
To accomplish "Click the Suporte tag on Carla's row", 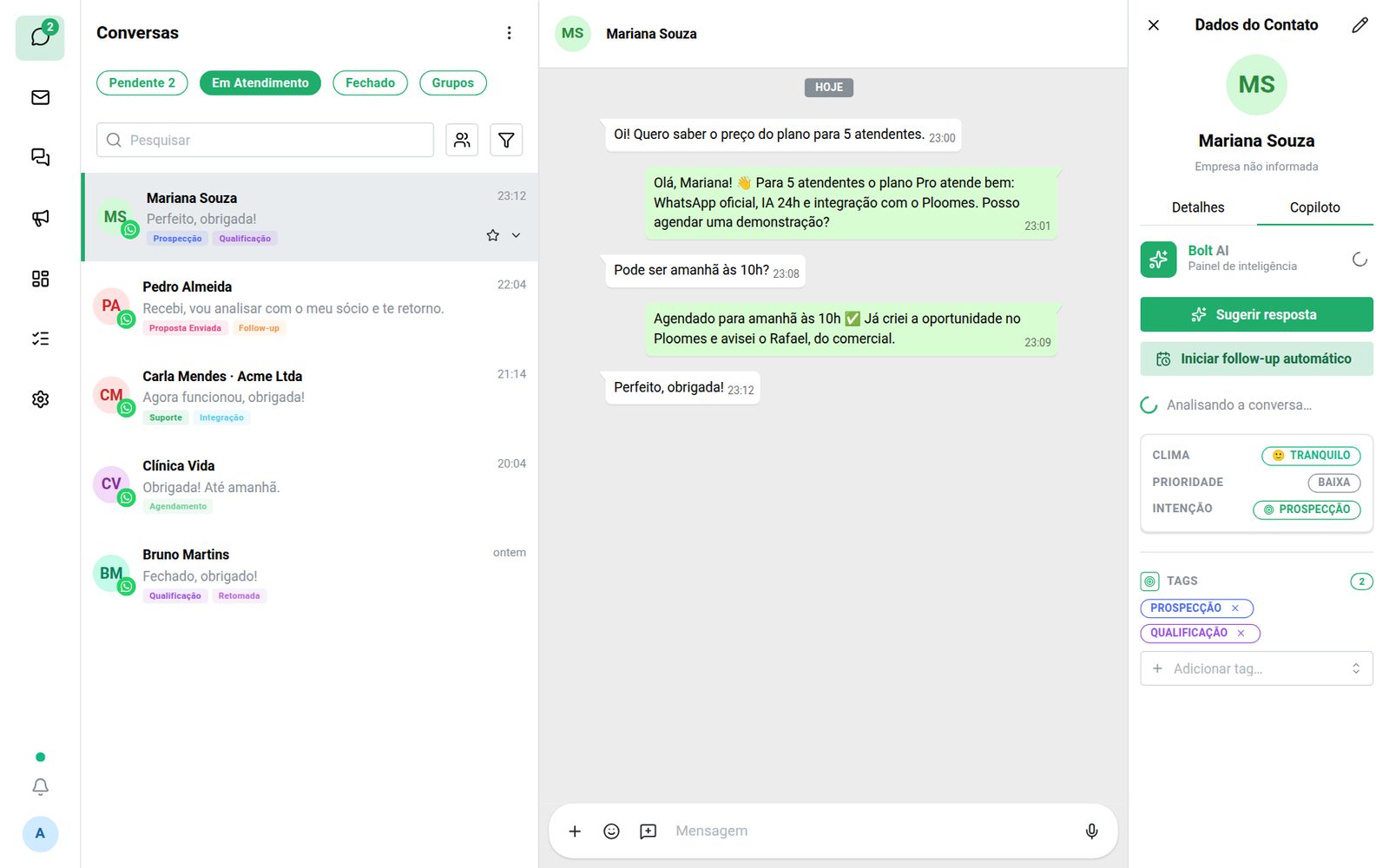I will click(x=165, y=418).
